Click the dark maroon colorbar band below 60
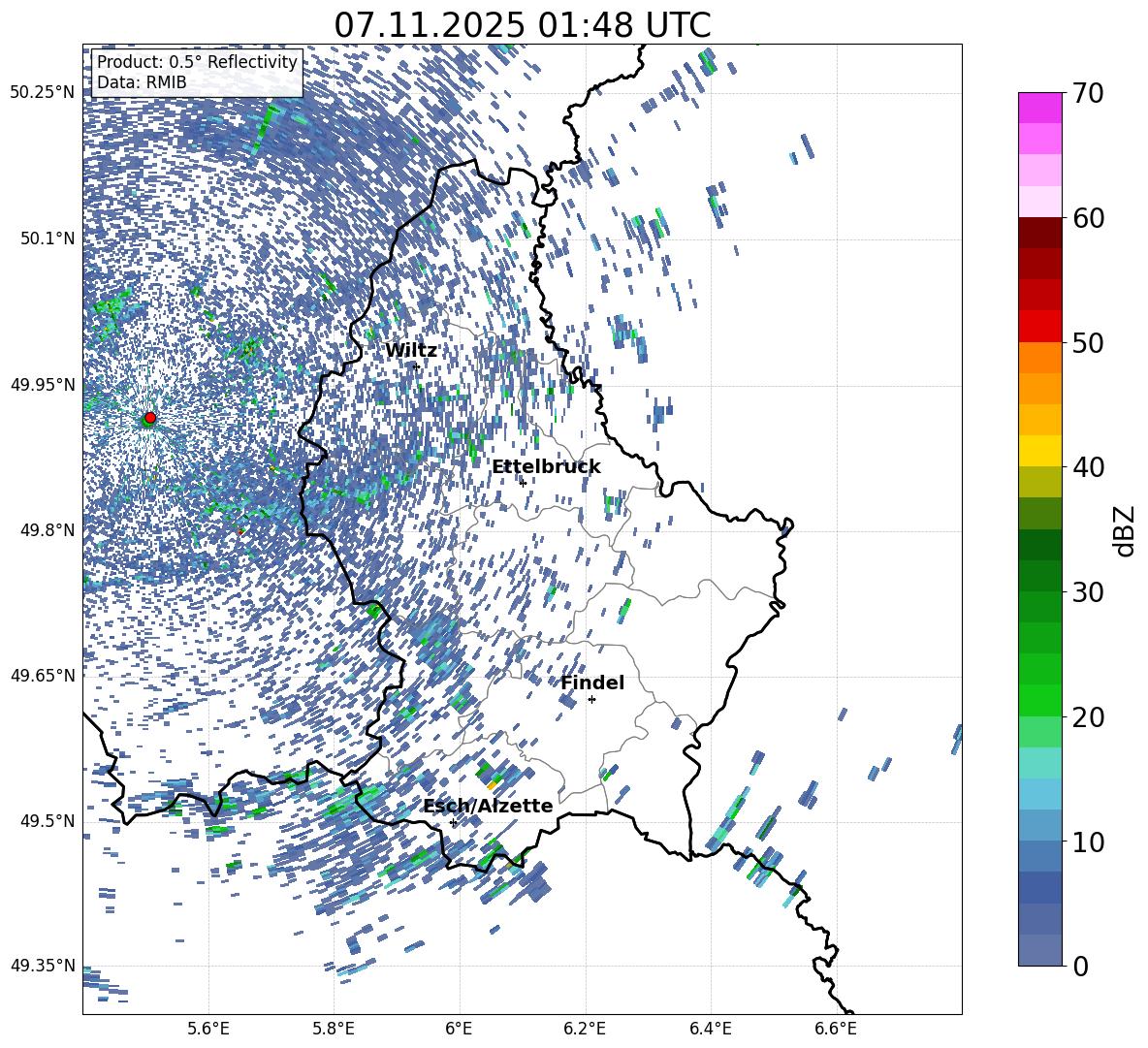Viewport: 1148px width, 1048px height. pos(1040,233)
